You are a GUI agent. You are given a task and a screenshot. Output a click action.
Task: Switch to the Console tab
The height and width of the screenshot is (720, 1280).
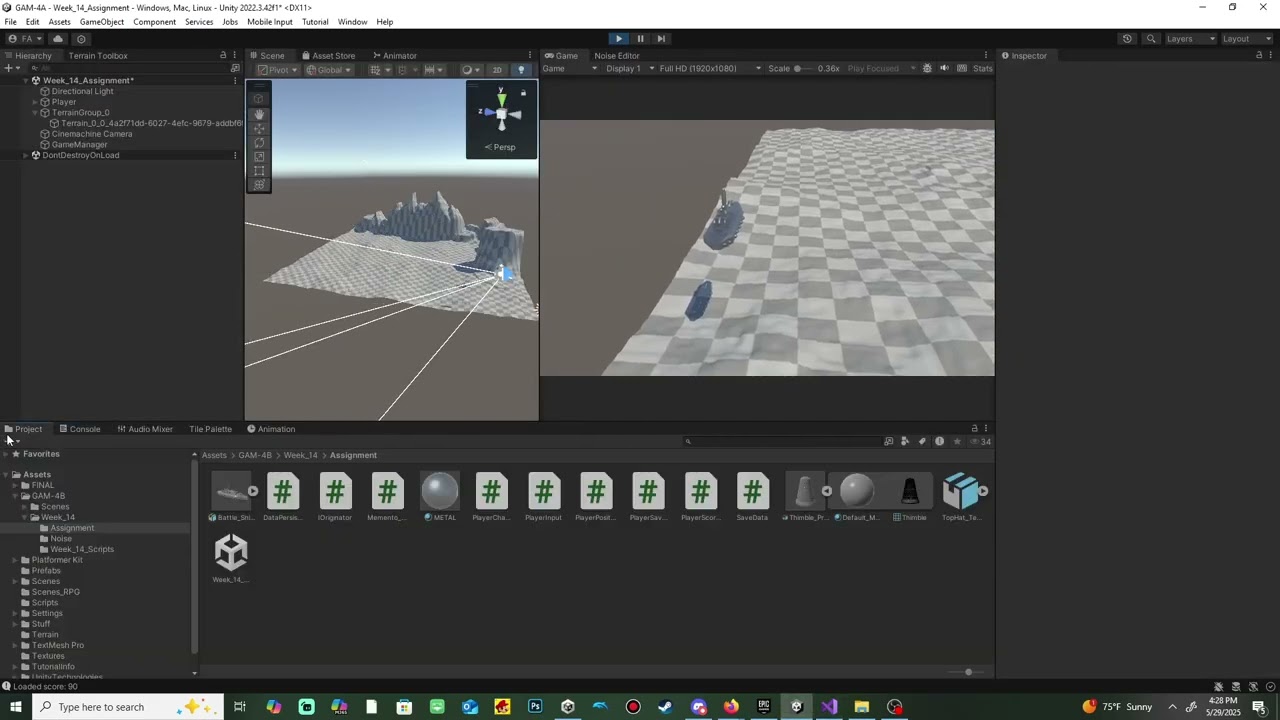coord(79,429)
